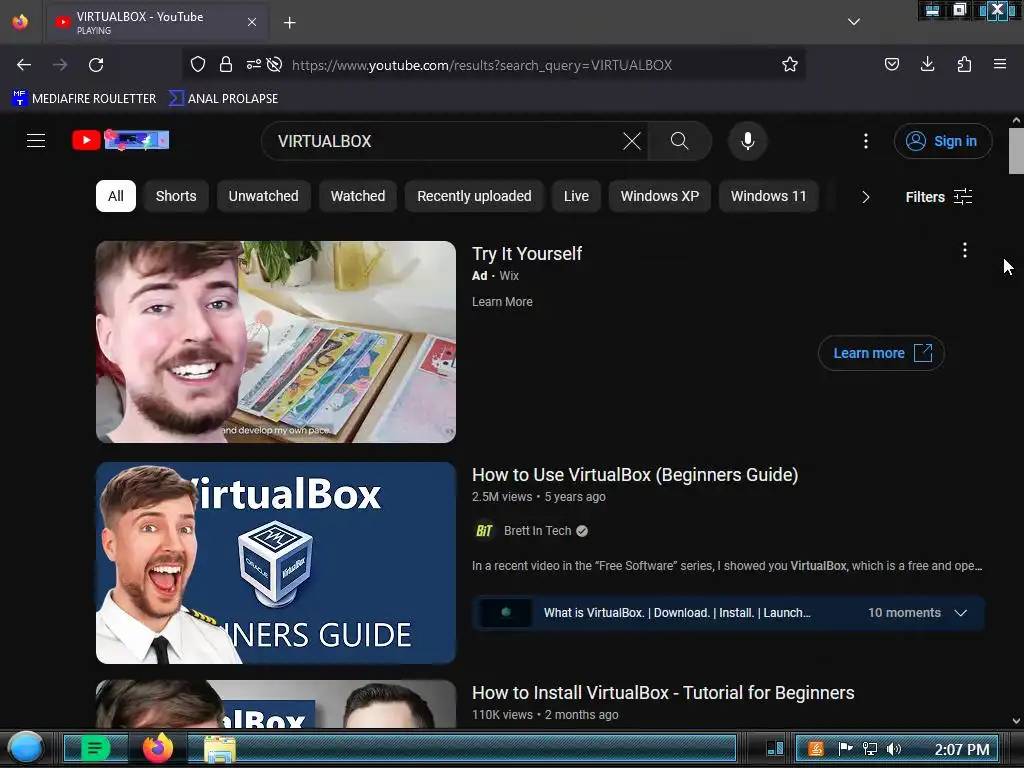Open the second bookmarks toolbar item
The image size is (1024, 768).
223,99
